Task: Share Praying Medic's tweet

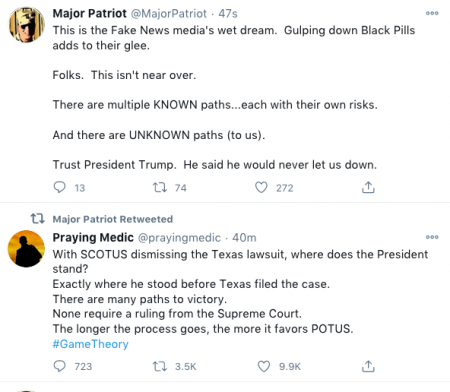Action: (x=368, y=366)
